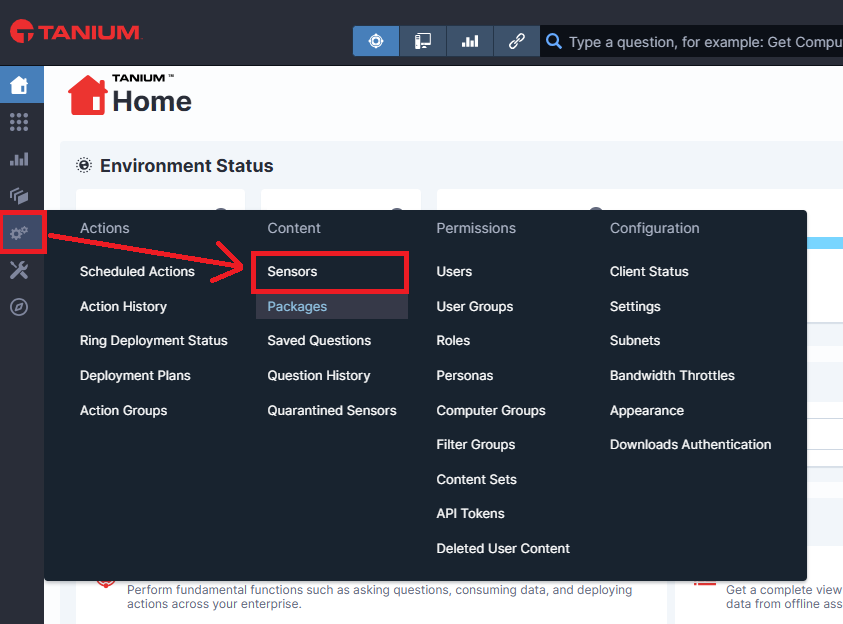
Task: Open Roles under Permissions
Action: point(453,341)
